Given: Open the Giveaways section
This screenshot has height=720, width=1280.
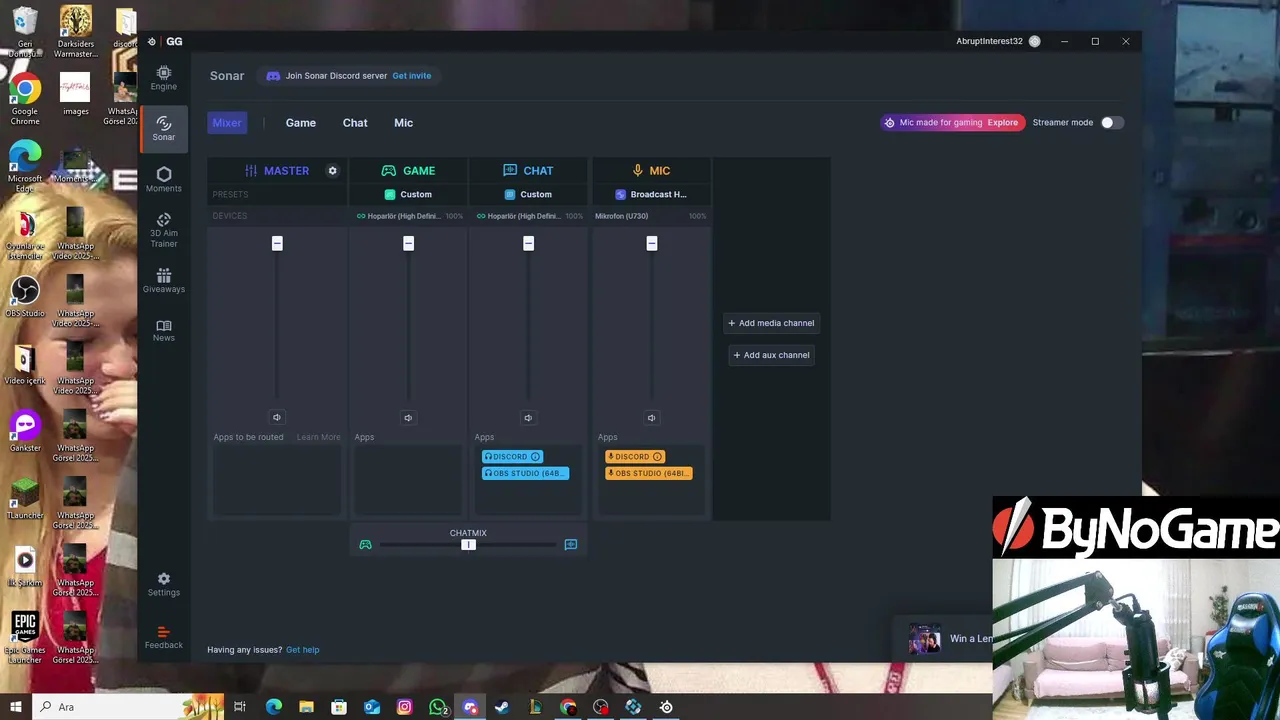Looking at the screenshot, I should point(164,281).
